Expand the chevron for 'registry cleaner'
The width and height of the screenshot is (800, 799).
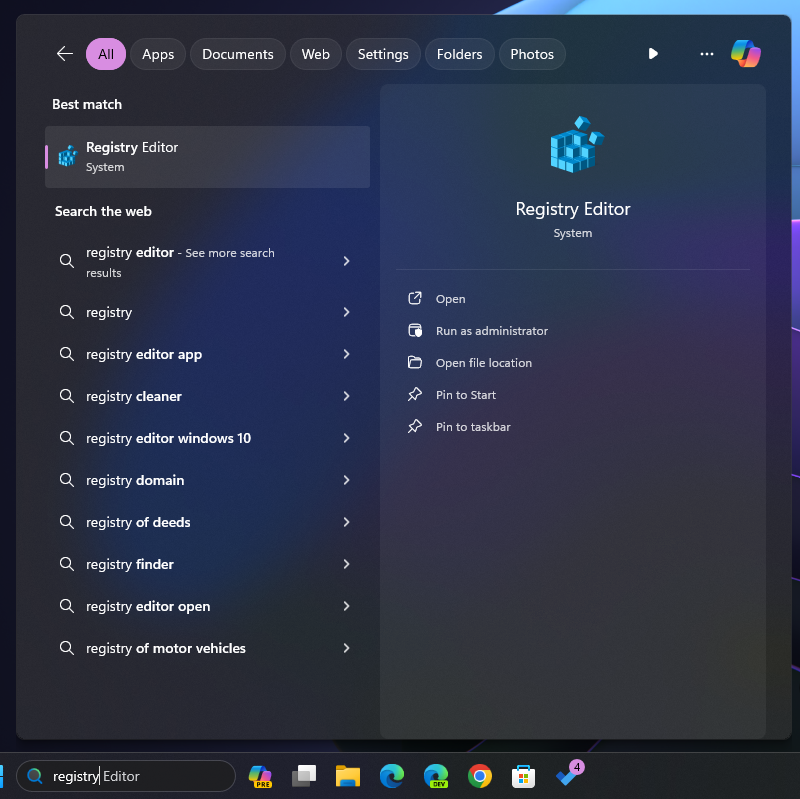(x=346, y=395)
